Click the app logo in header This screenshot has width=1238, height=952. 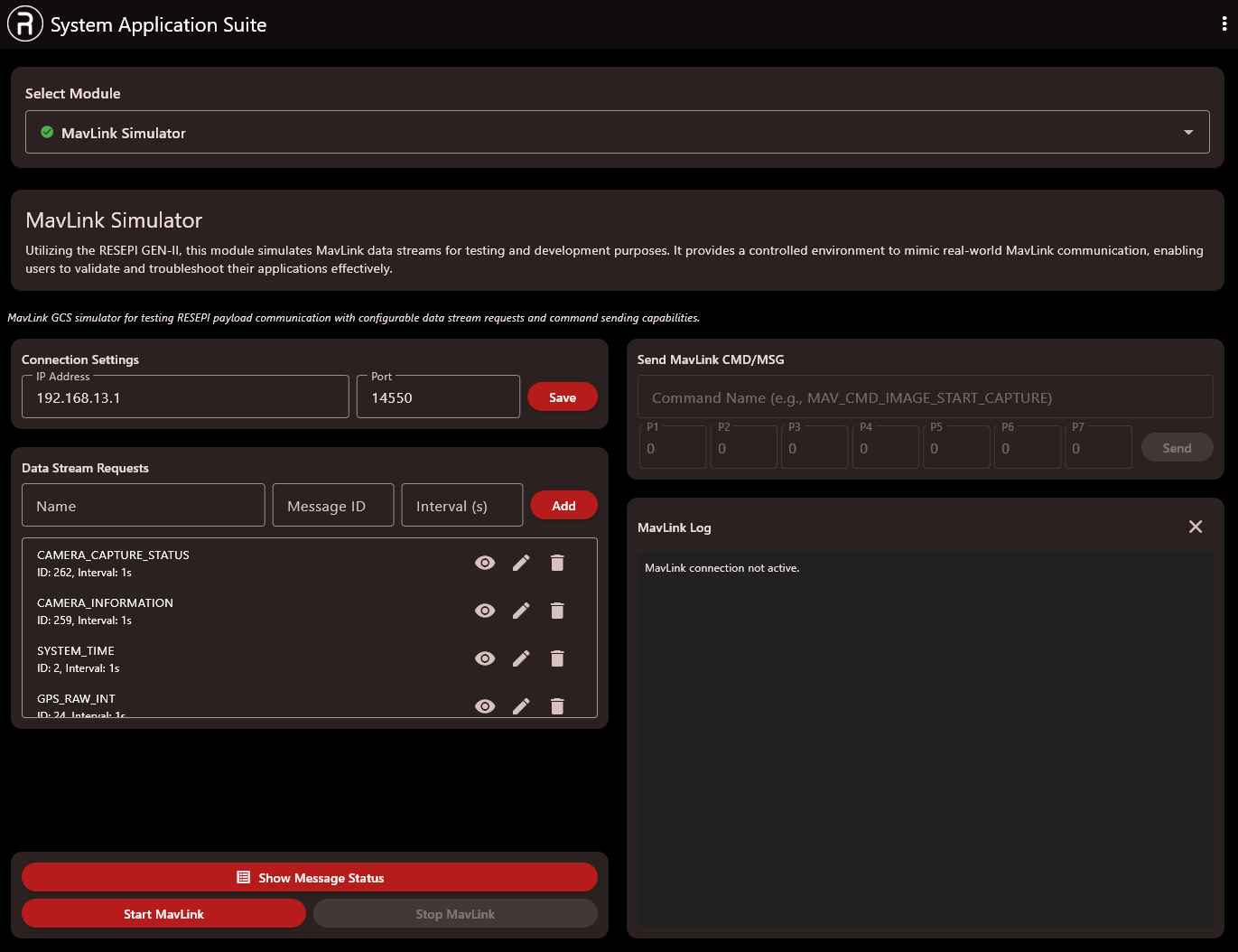coord(25,24)
